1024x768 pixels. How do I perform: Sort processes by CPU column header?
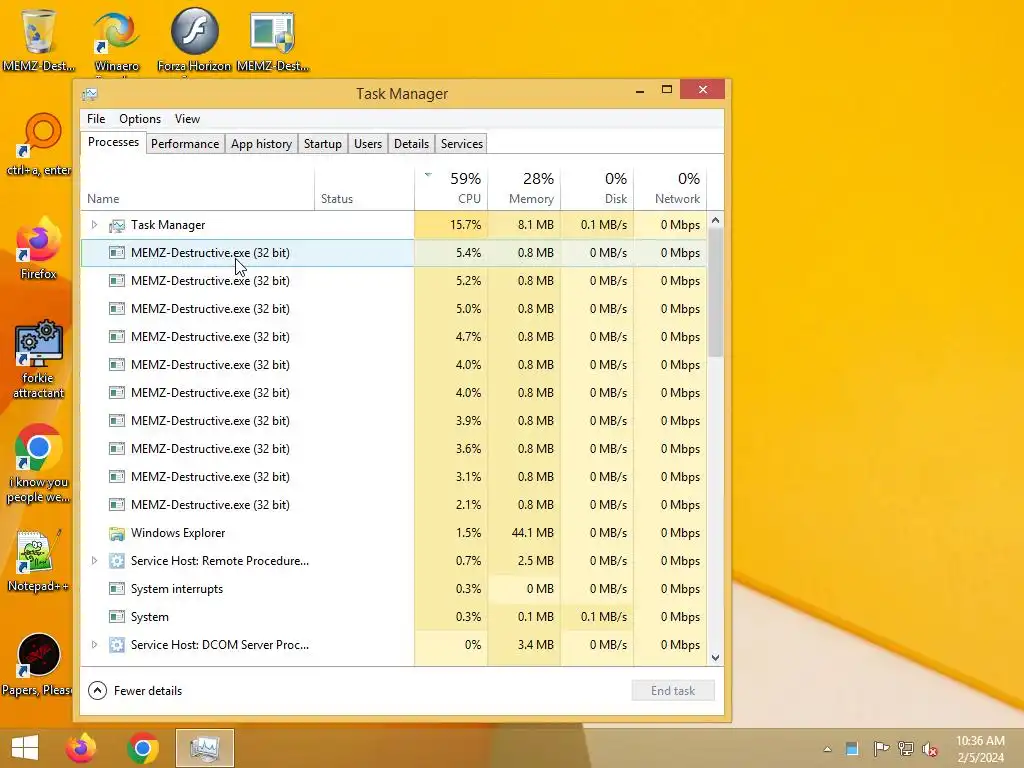451,188
